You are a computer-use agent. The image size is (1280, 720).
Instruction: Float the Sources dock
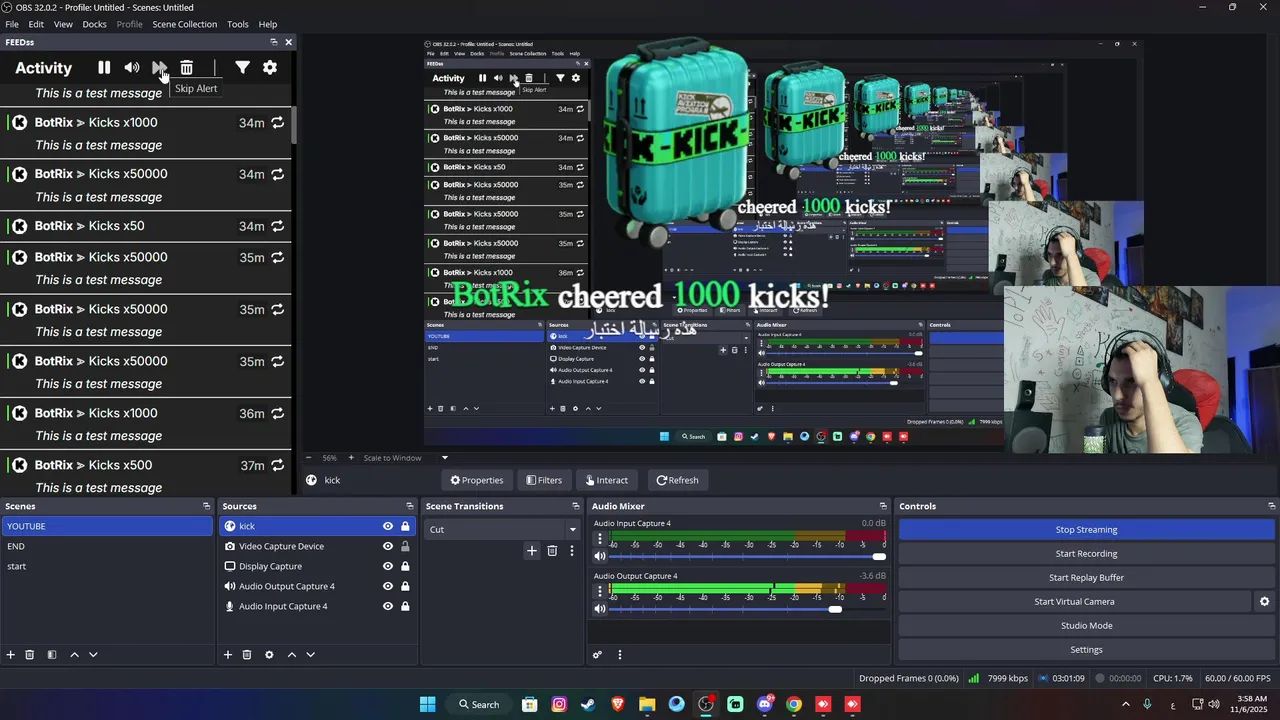(x=409, y=506)
